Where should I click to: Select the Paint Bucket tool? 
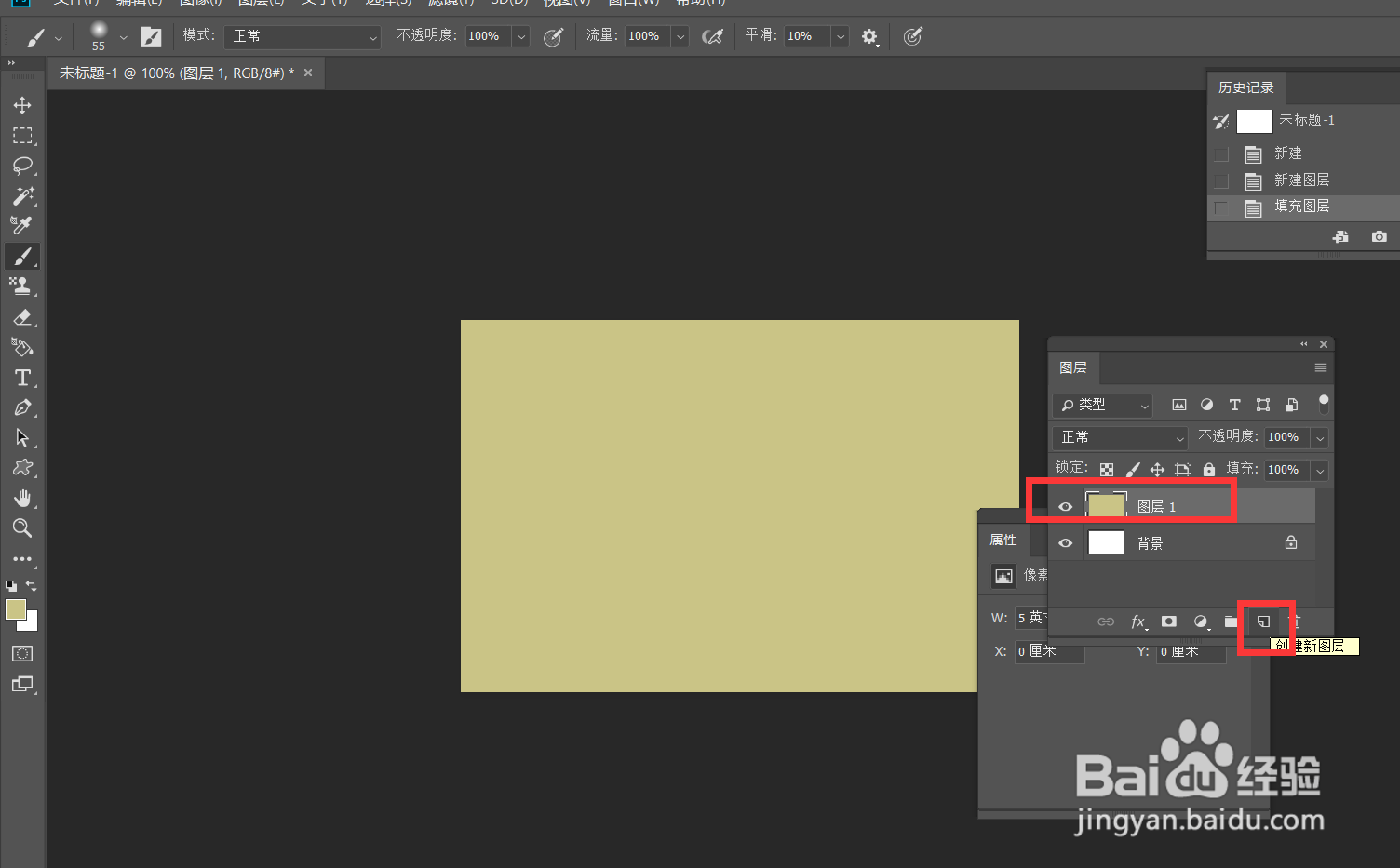click(22, 347)
